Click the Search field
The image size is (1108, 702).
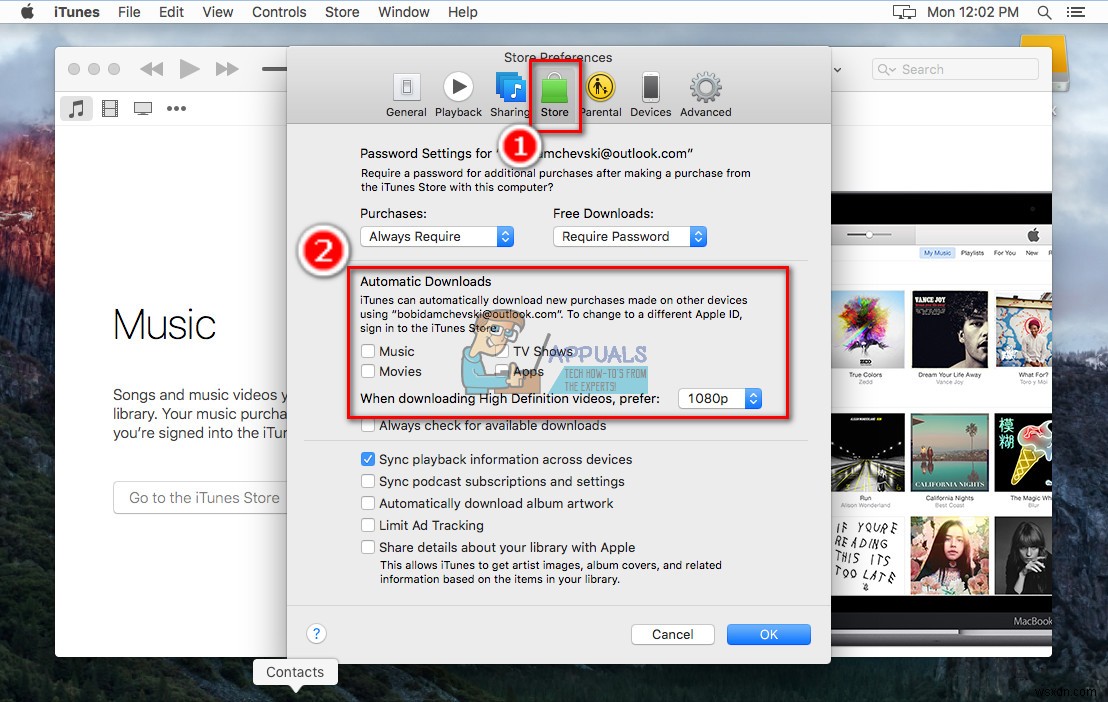pos(955,69)
